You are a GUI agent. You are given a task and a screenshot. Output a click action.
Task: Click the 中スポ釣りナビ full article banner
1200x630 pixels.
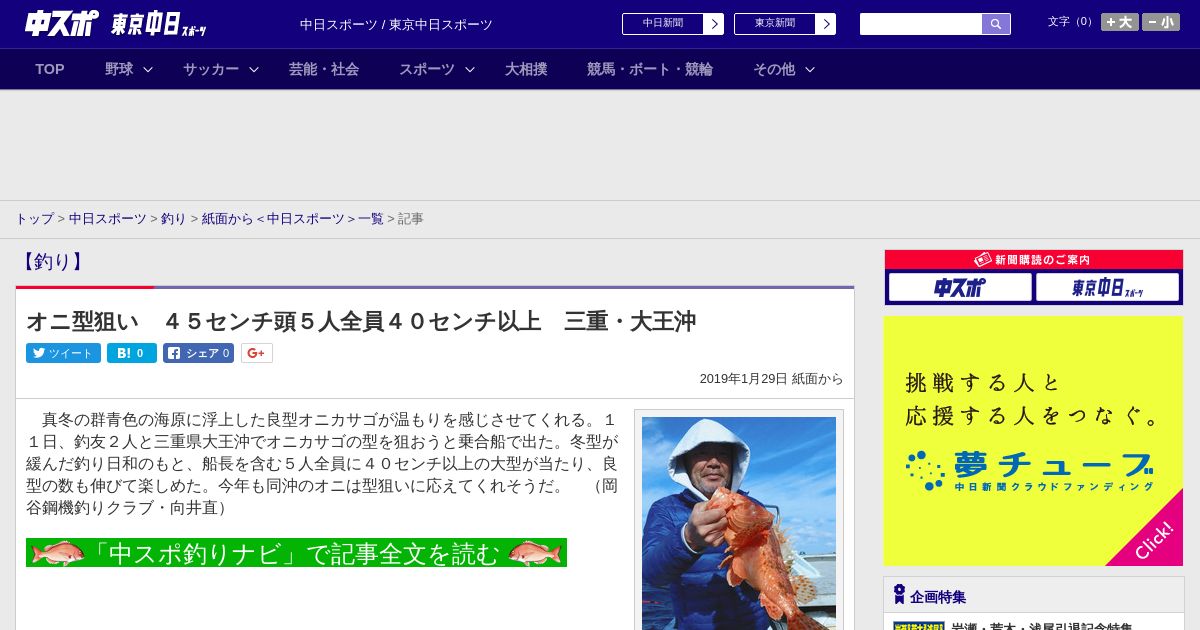[x=296, y=552]
